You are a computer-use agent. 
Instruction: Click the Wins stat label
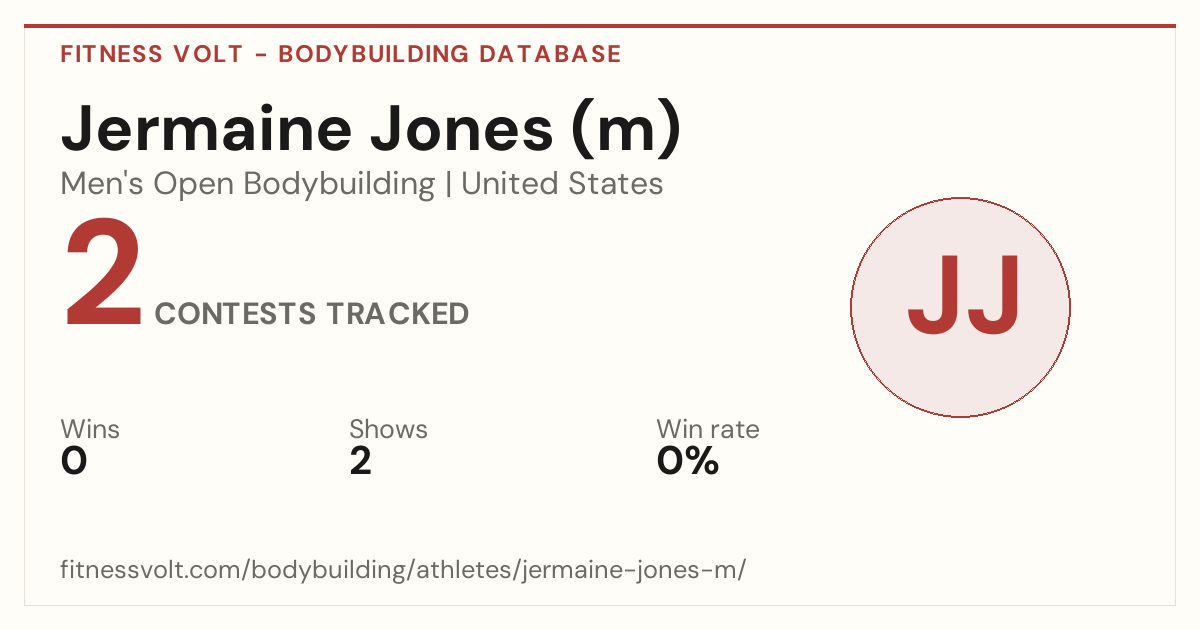90,430
